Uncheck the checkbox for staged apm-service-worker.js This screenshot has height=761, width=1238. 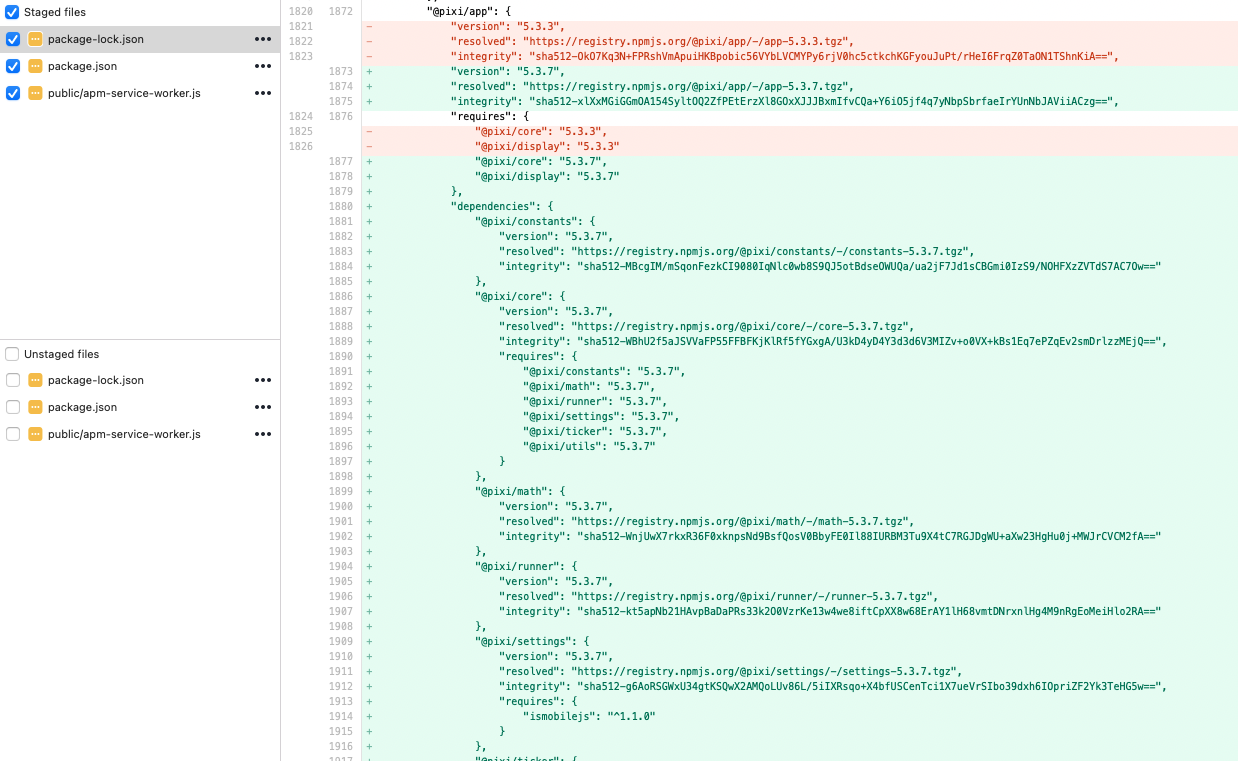coord(11,93)
